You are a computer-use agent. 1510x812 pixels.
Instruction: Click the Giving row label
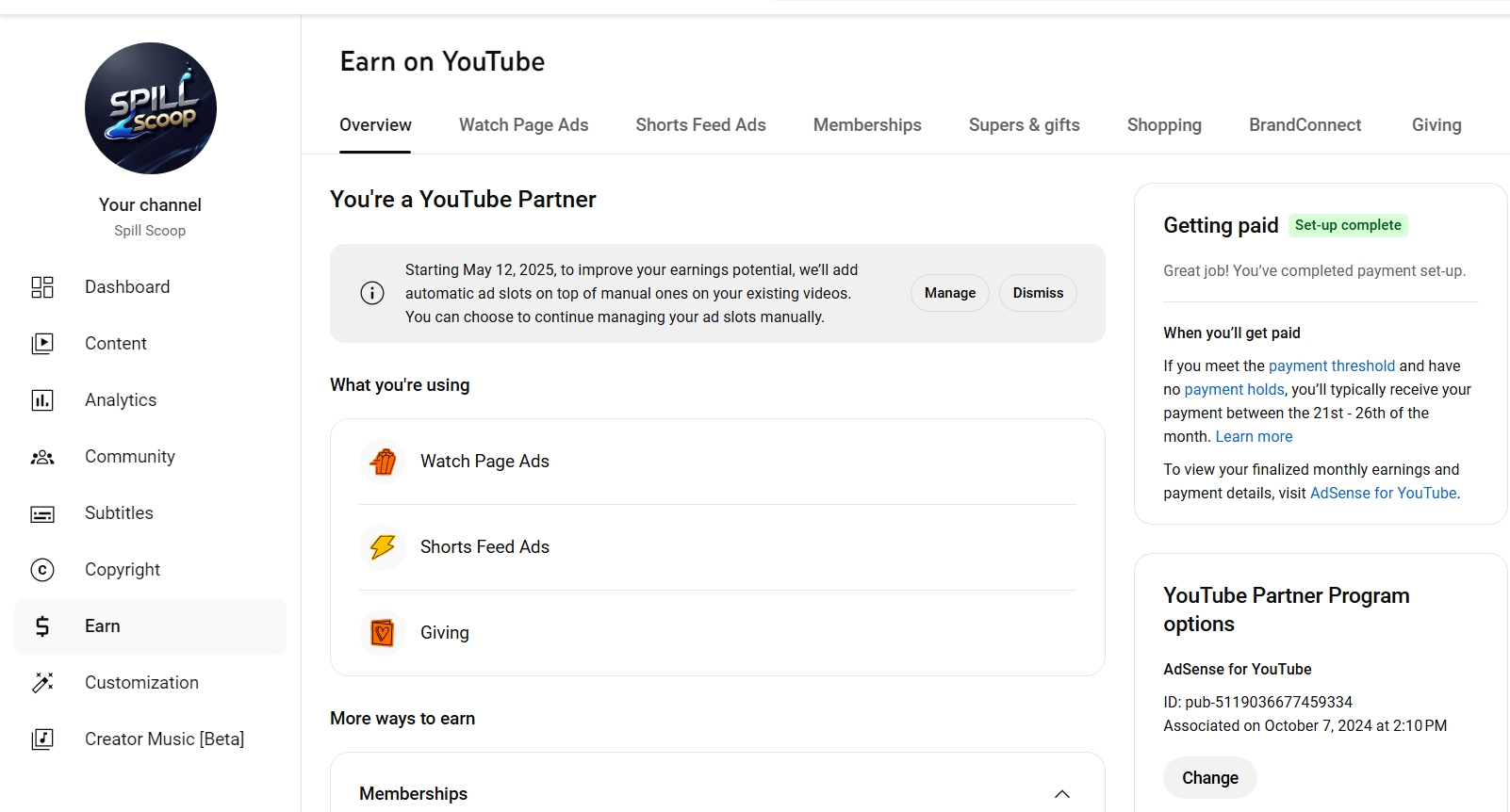pyautogui.click(x=445, y=633)
